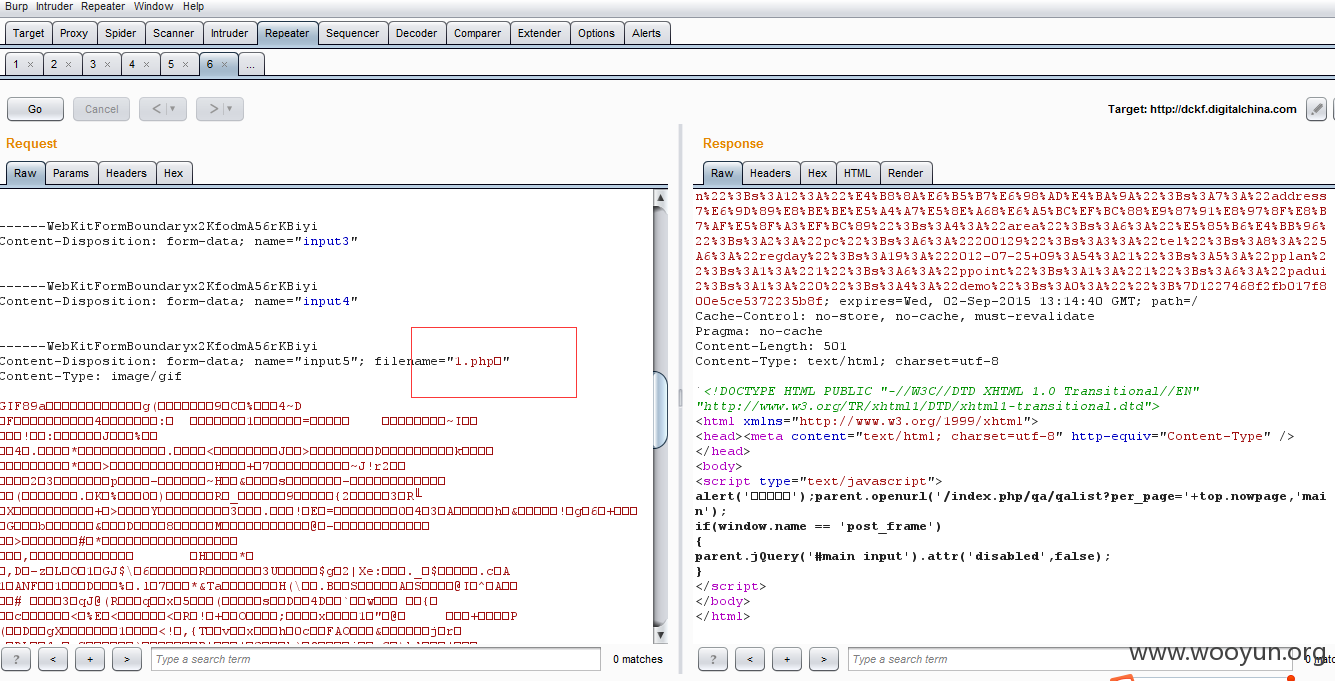
Task: Switch to the Proxy tab
Action: pyautogui.click(x=74, y=33)
